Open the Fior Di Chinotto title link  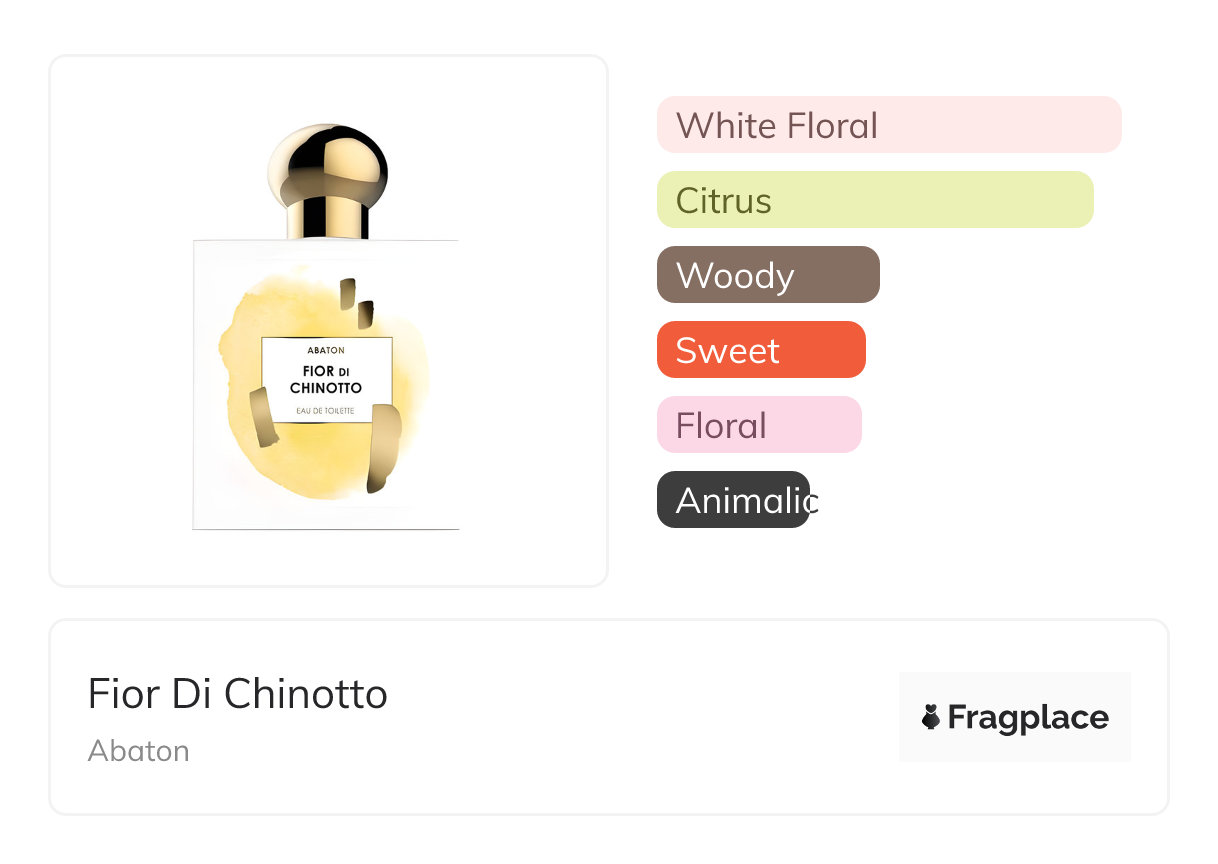point(238,694)
